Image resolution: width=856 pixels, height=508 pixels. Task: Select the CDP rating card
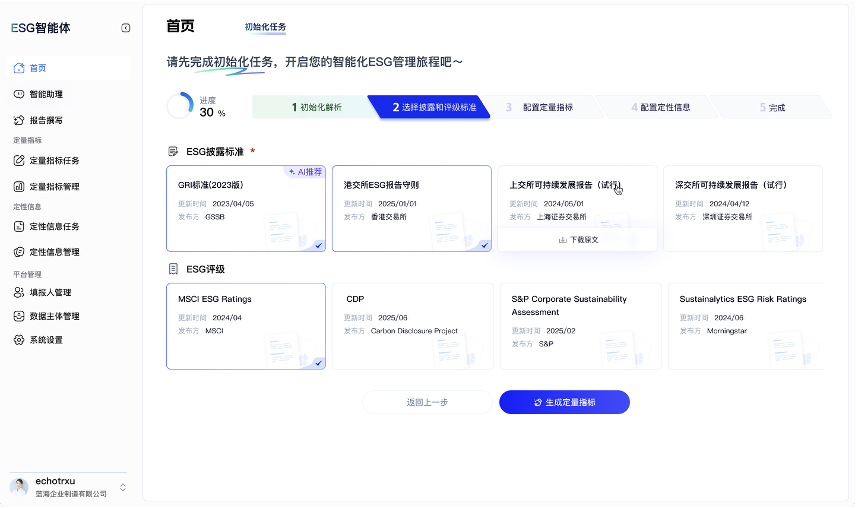(x=412, y=326)
